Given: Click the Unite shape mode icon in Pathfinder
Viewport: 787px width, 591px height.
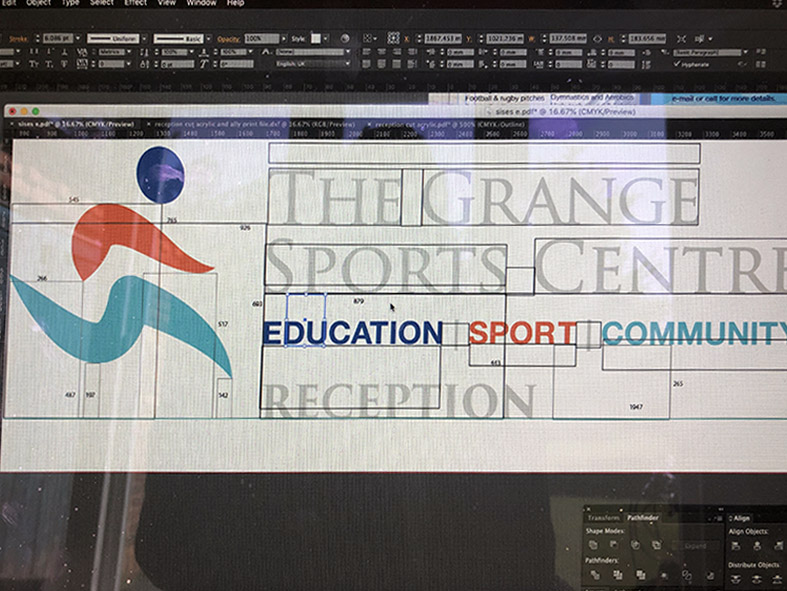Looking at the screenshot, I should [x=593, y=545].
